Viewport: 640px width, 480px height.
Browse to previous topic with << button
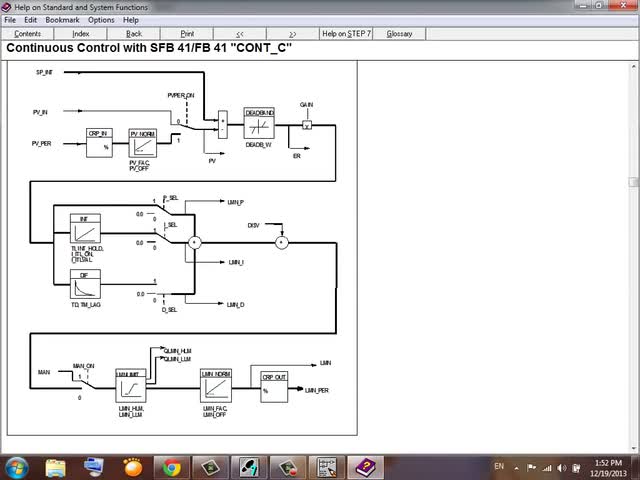coord(240,34)
